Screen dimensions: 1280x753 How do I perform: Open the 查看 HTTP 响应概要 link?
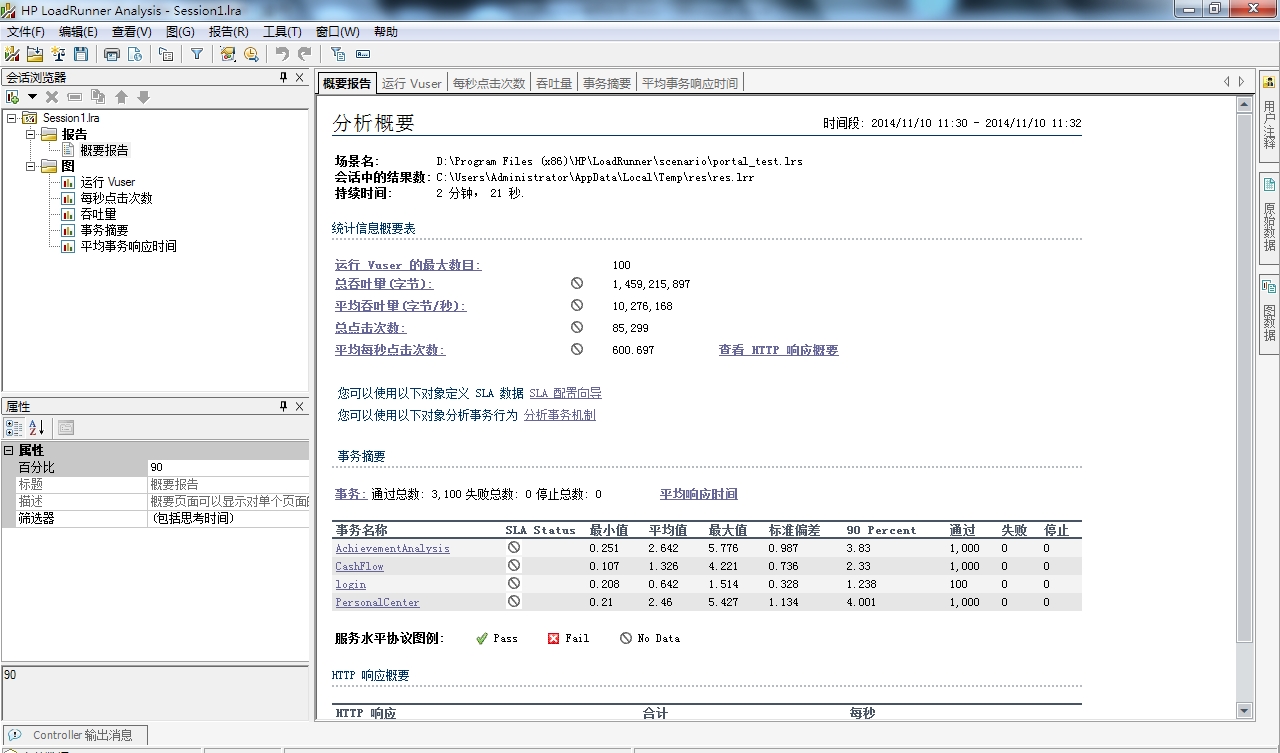[x=778, y=350]
